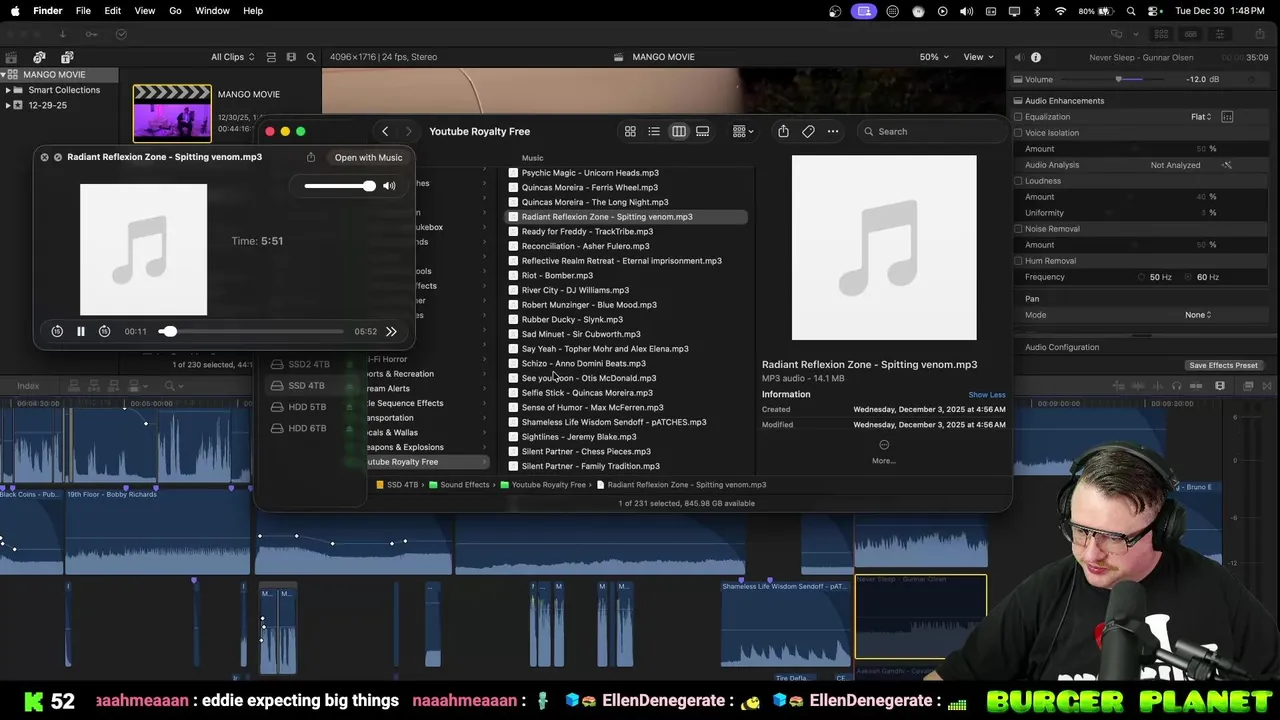This screenshot has height=720, width=1280.
Task: Select the Never Sleep timeline clip
Action: (920, 617)
